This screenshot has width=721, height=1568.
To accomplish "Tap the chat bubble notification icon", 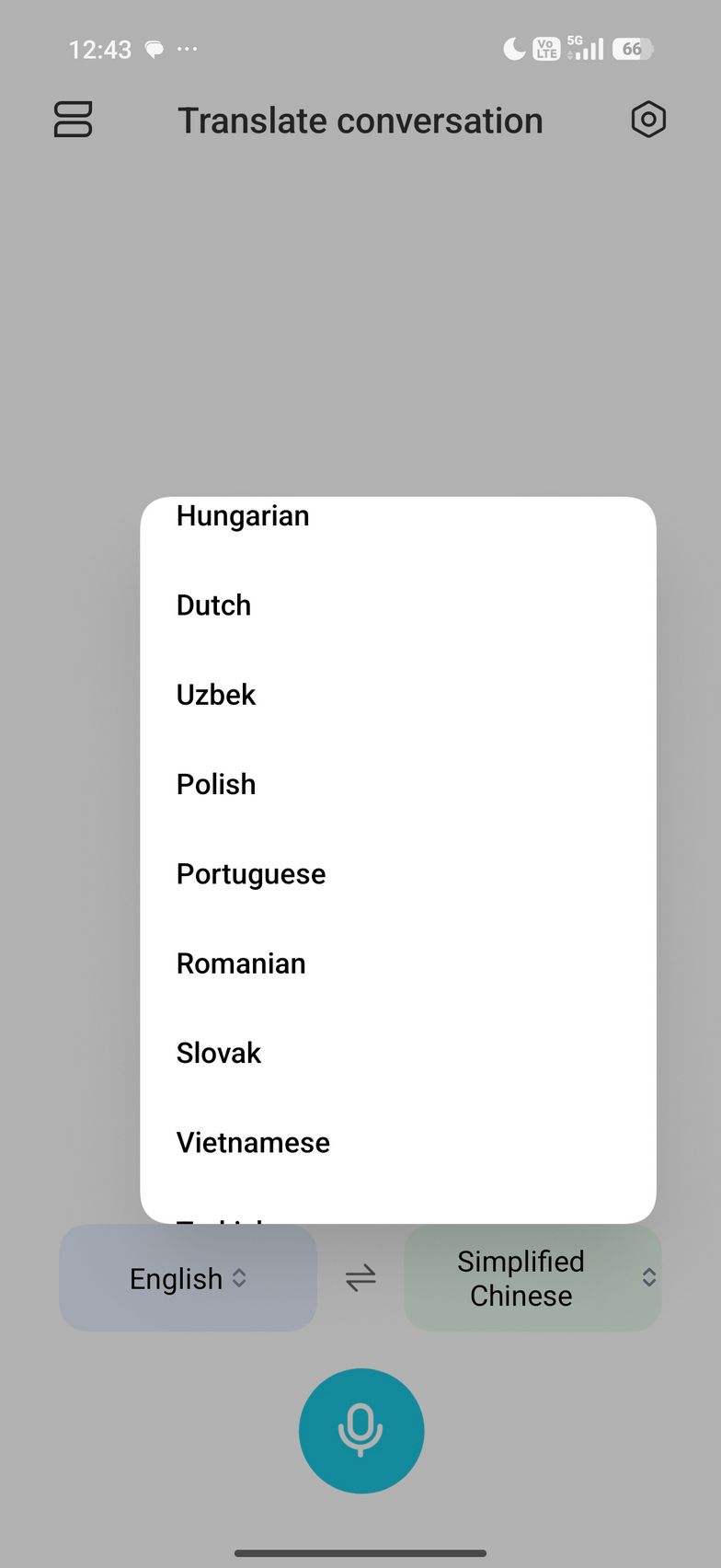I will [x=154, y=50].
